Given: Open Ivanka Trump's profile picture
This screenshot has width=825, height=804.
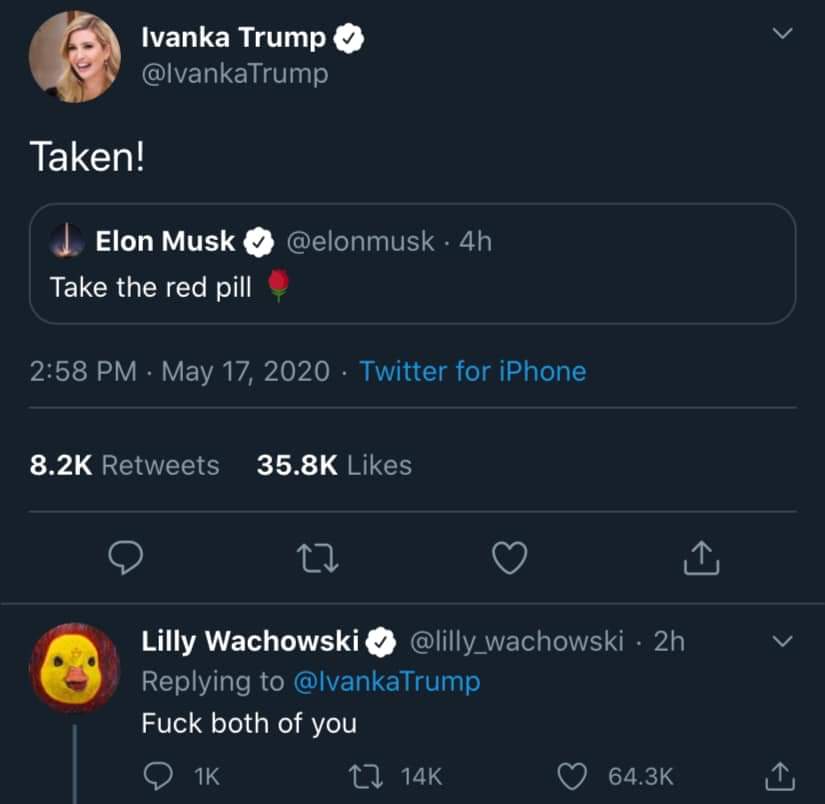Looking at the screenshot, I should click(x=74, y=56).
